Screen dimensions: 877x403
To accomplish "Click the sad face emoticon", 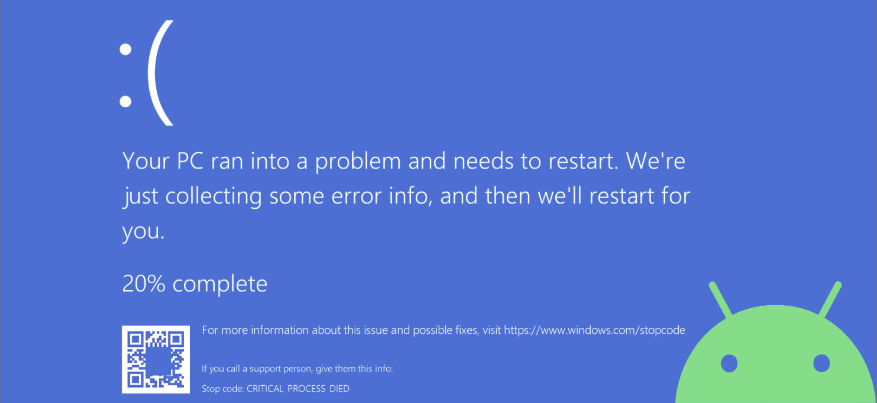I will [x=147, y=73].
